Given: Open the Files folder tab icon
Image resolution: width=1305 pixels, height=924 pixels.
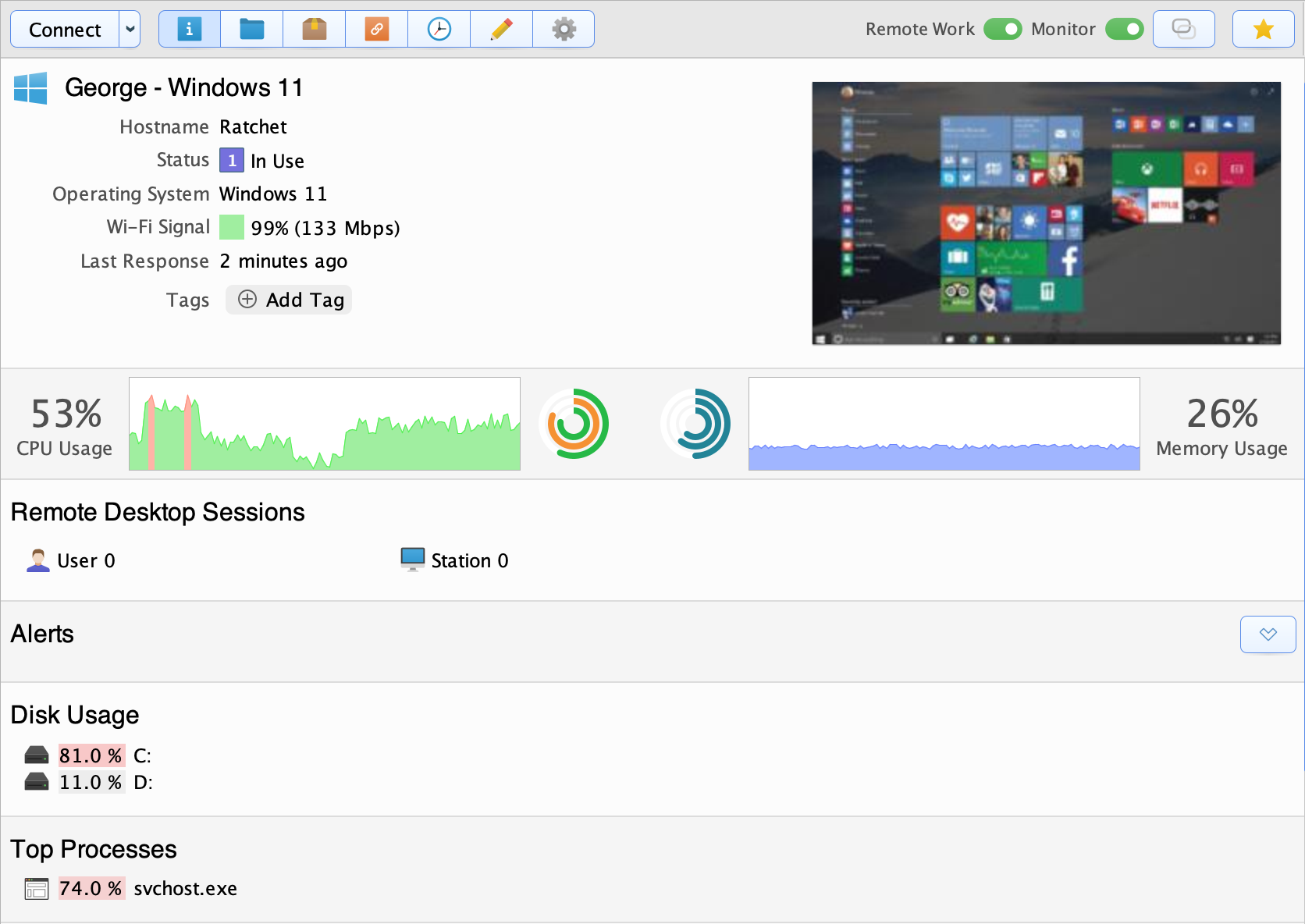Looking at the screenshot, I should click(252, 30).
